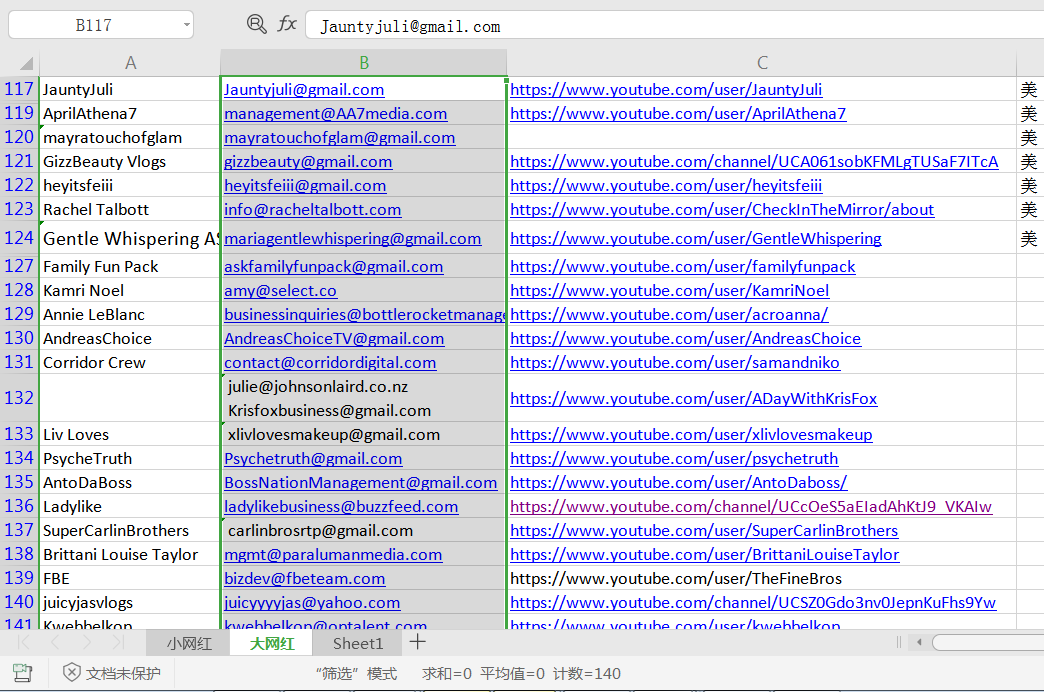Open the samandniko YouTube link
Viewport: 1044px width, 692px height.
point(675,362)
